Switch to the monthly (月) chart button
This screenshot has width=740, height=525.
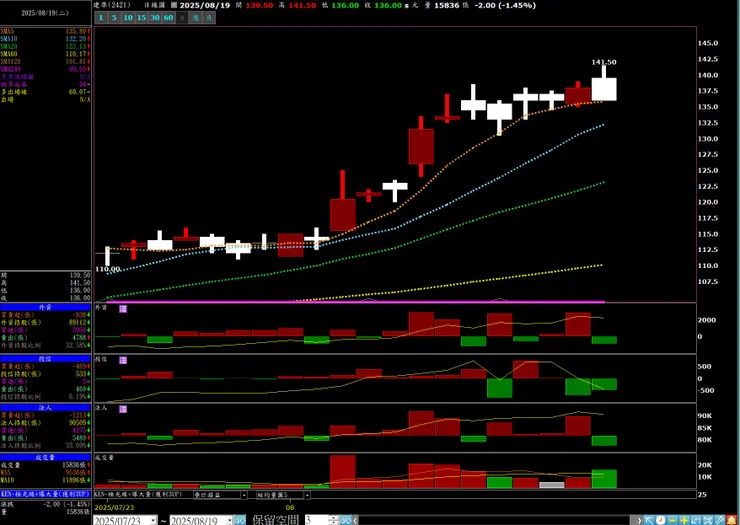point(209,17)
